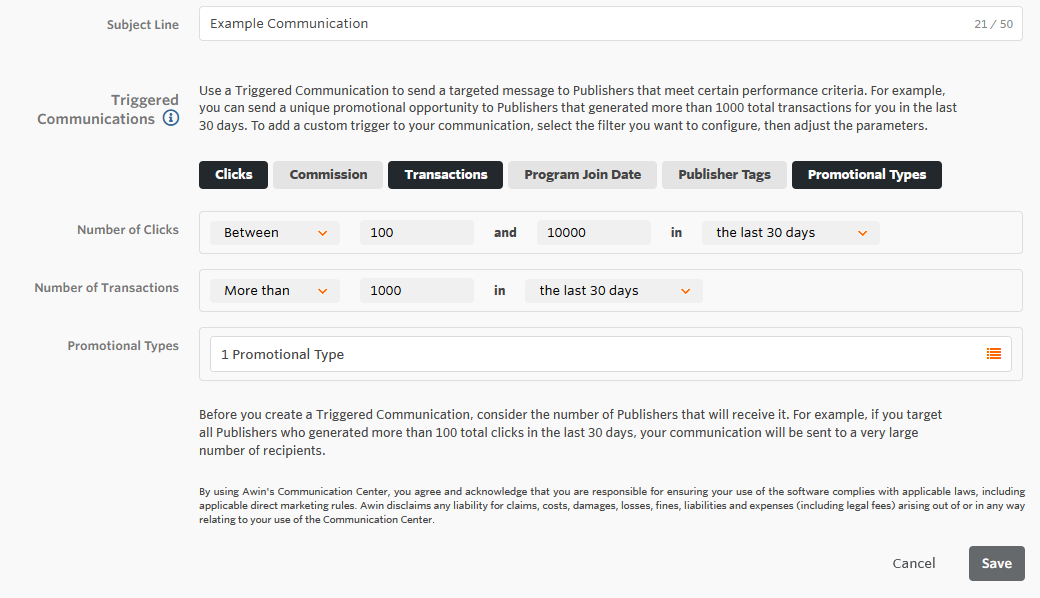
Task: Click the transactions value field showing 1000
Action: point(415,290)
